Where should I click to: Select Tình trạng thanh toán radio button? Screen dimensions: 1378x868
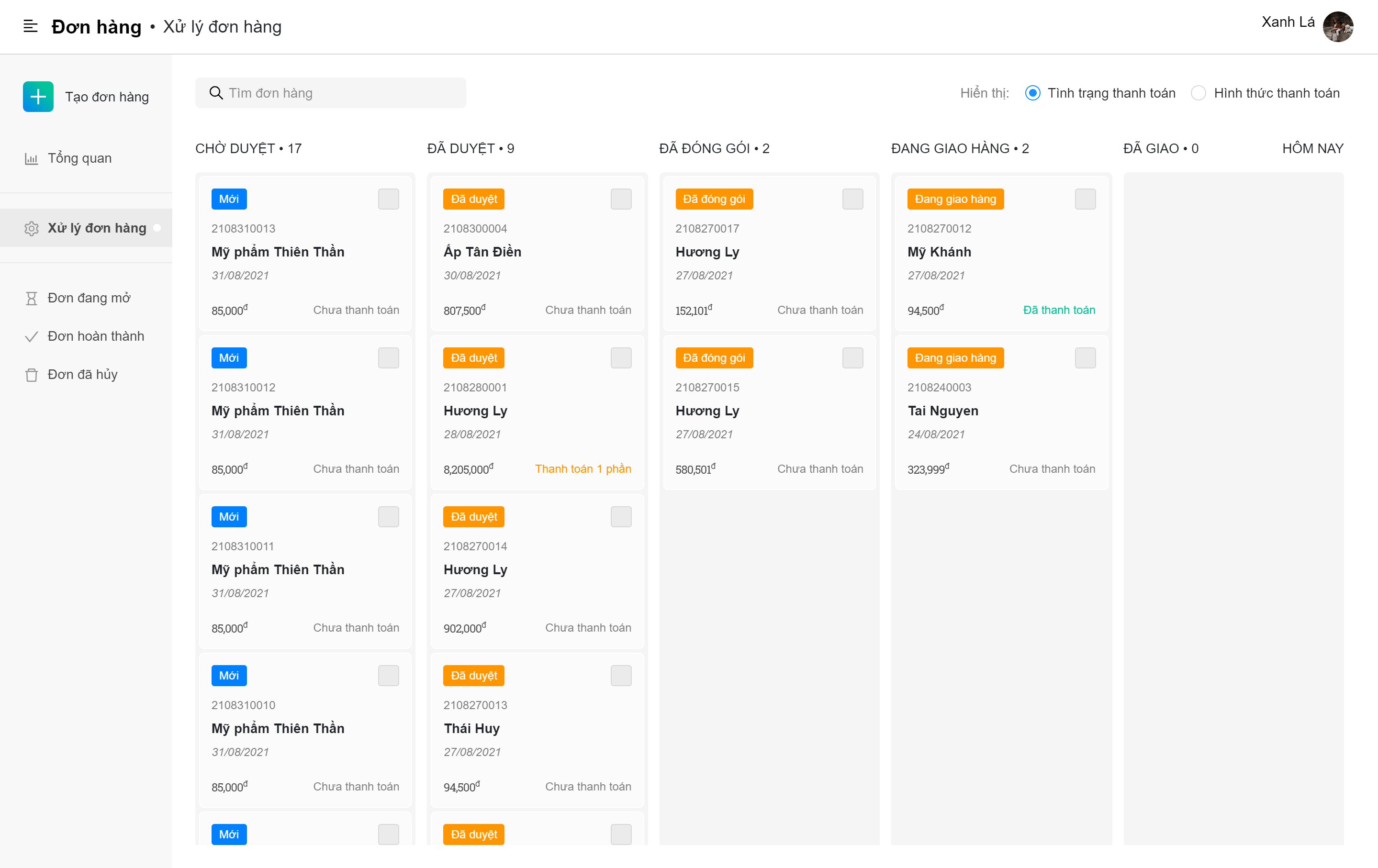pos(1032,93)
